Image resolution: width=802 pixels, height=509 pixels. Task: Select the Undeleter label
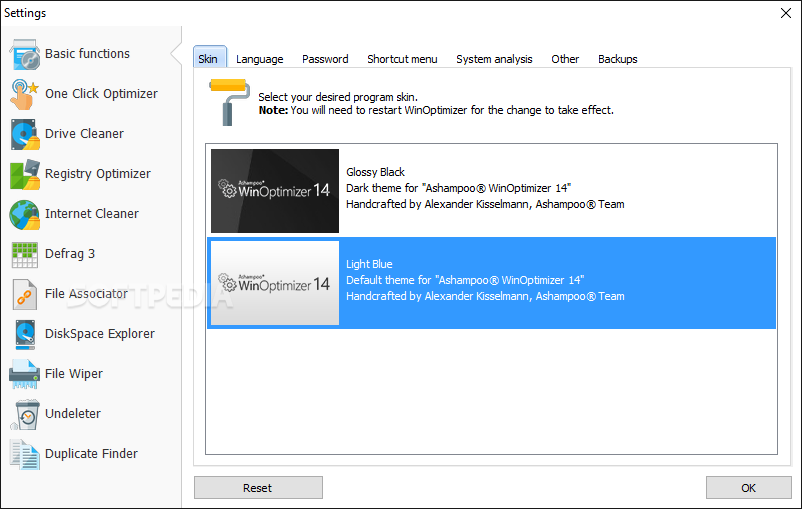tap(73, 413)
